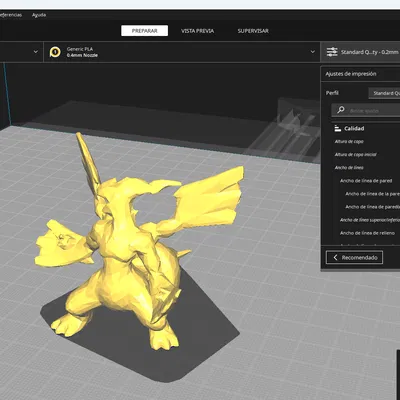Switch to the VISTA PREVIA tab
Screen dimensions: 400x400
pyautogui.click(x=198, y=31)
